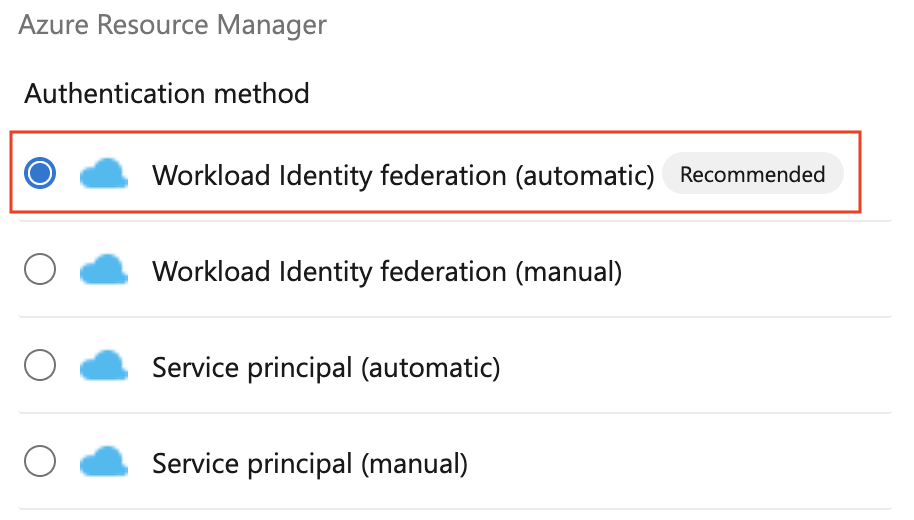Viewport: 914px width, 520px height.
Task: Choose Service principal (automatic) radio button
Action: point(40,366)
